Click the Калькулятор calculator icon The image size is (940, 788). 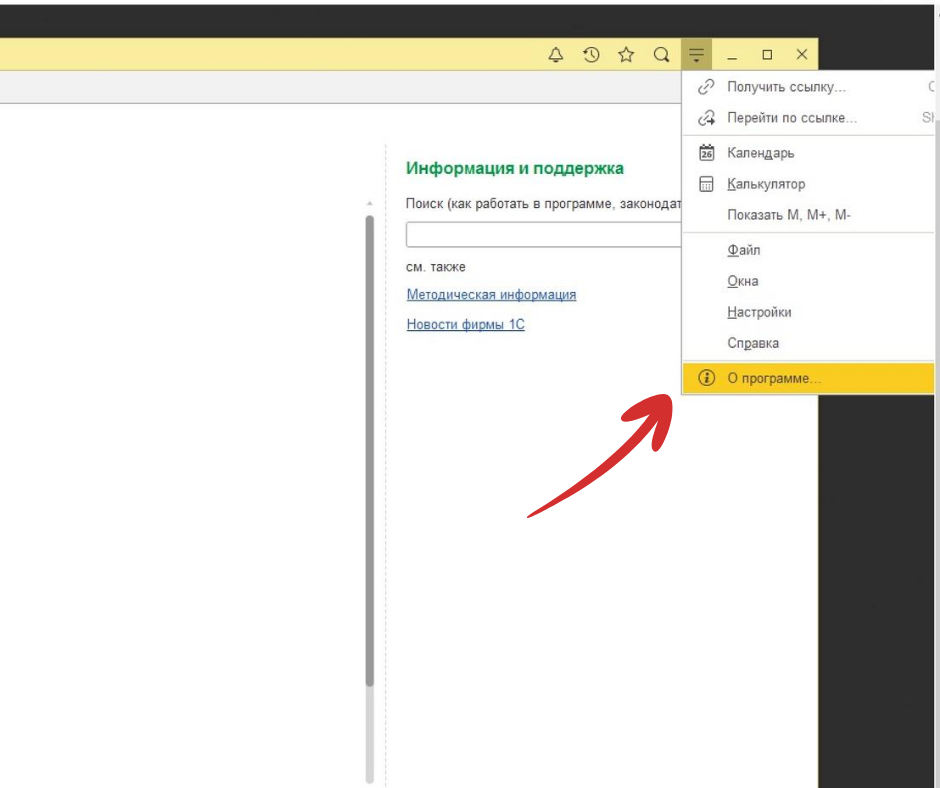pos(707,184)
